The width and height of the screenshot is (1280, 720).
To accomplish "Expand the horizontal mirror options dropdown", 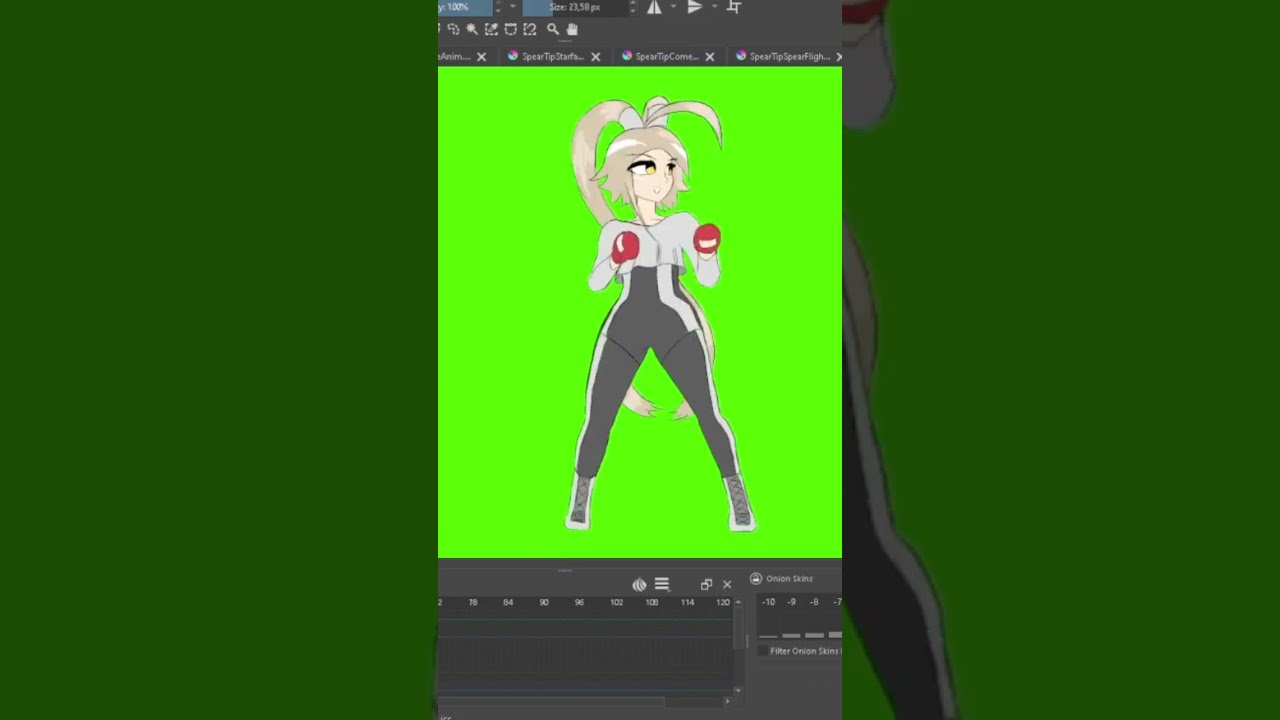I will [x=673, y=8].
